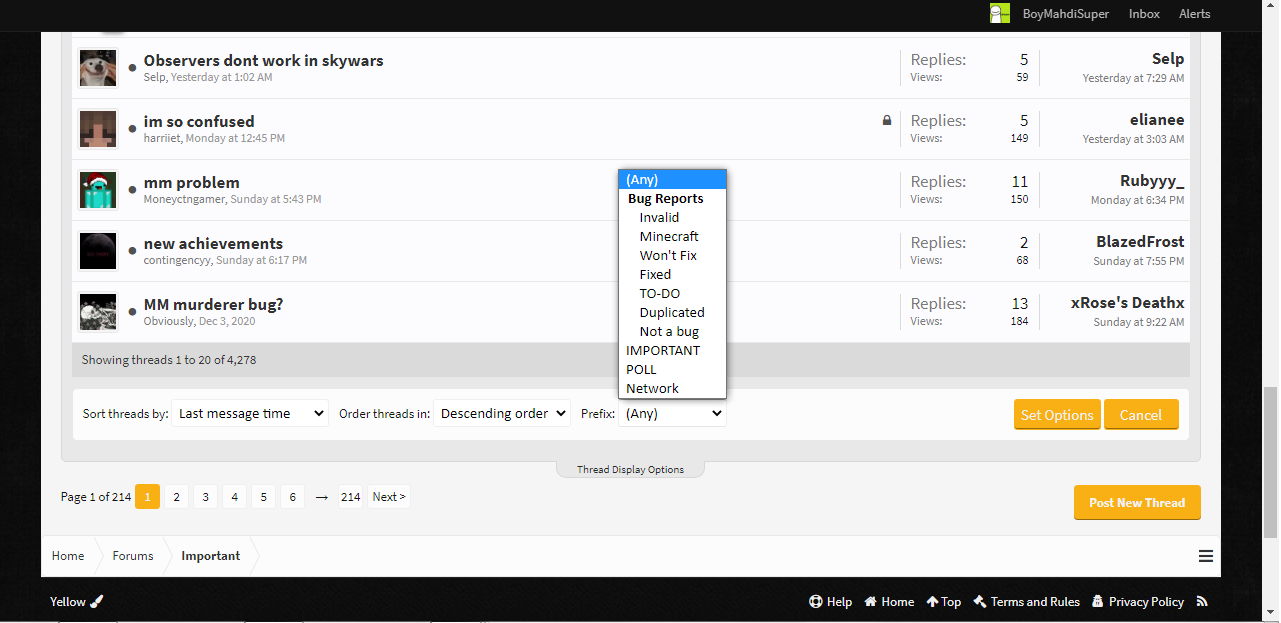Open the 'Order threads in' dropdown
Viewport: 1281px width, 623px height.
click(501, 413)
